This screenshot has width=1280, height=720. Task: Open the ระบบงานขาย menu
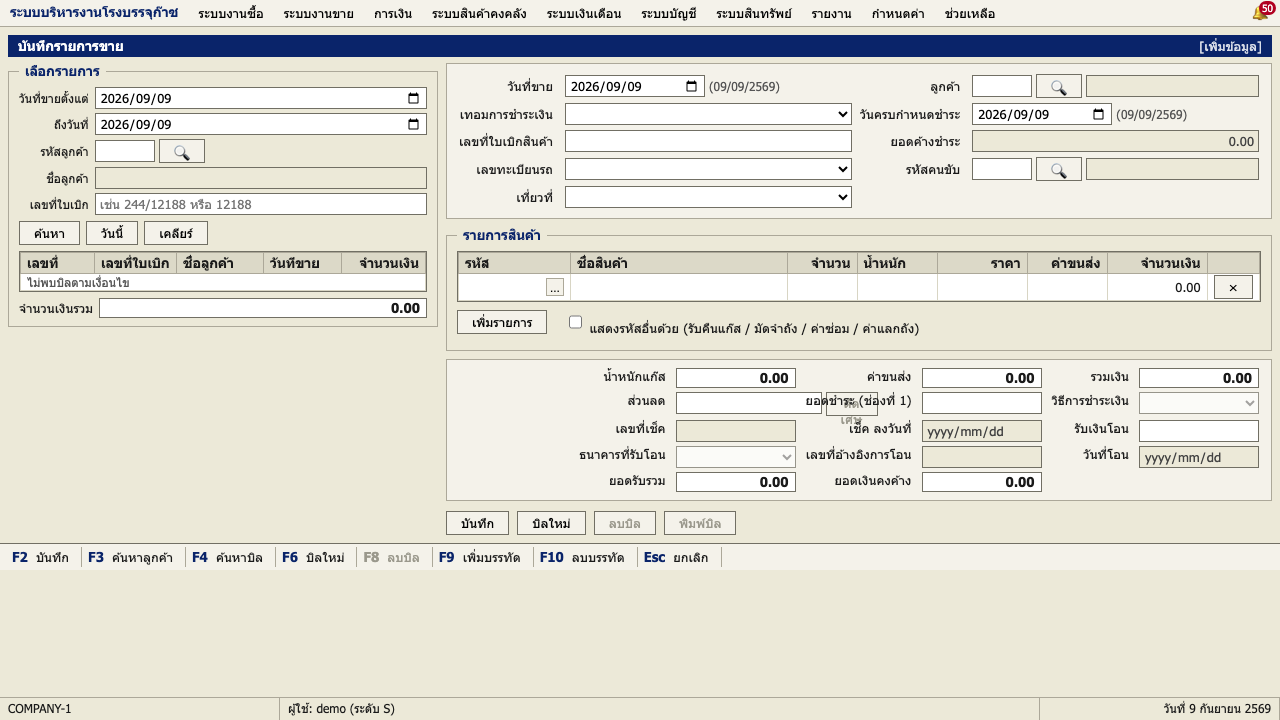(318, 13)
